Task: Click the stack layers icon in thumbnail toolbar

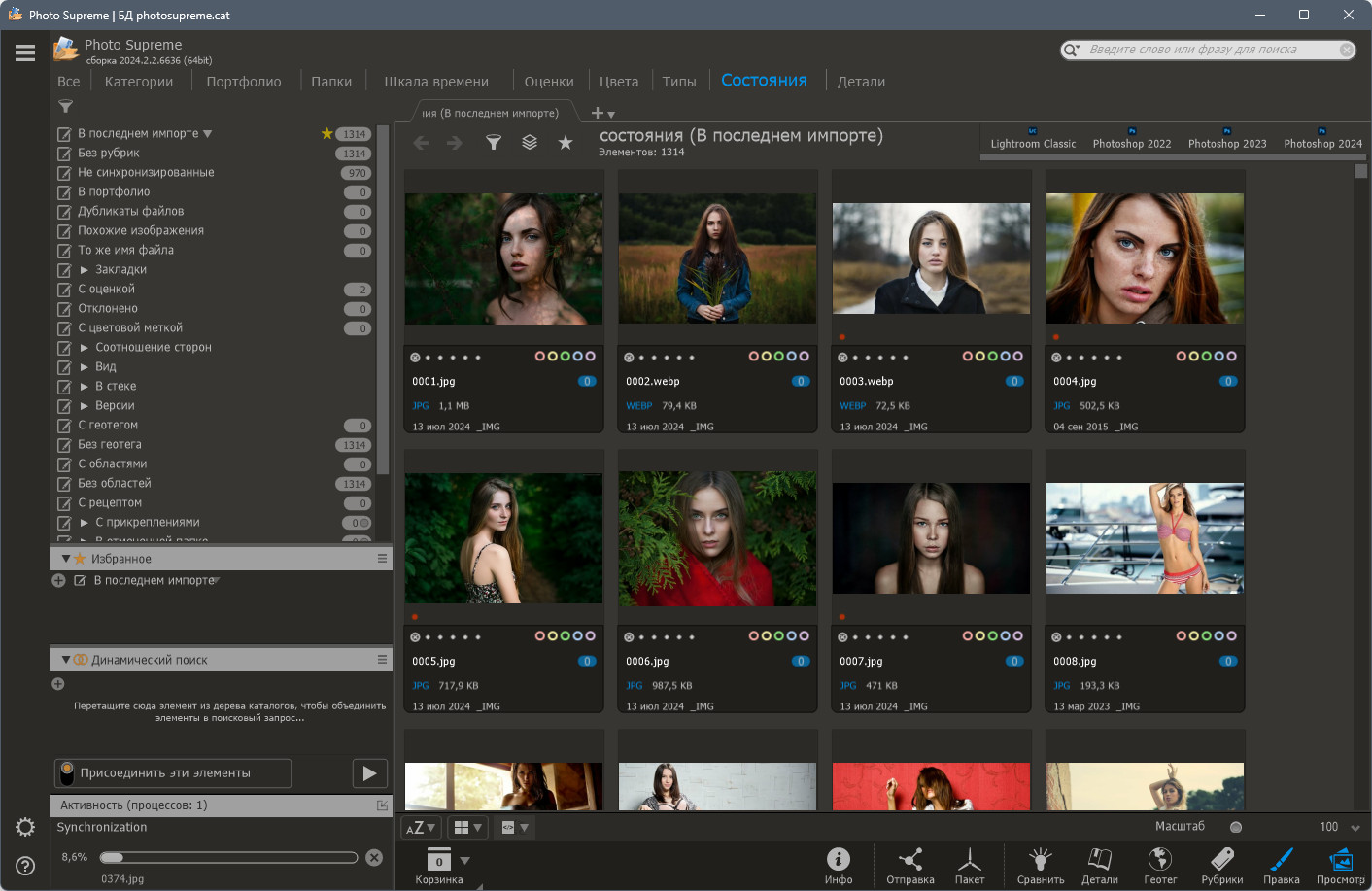Action: [x=530, y=143]
